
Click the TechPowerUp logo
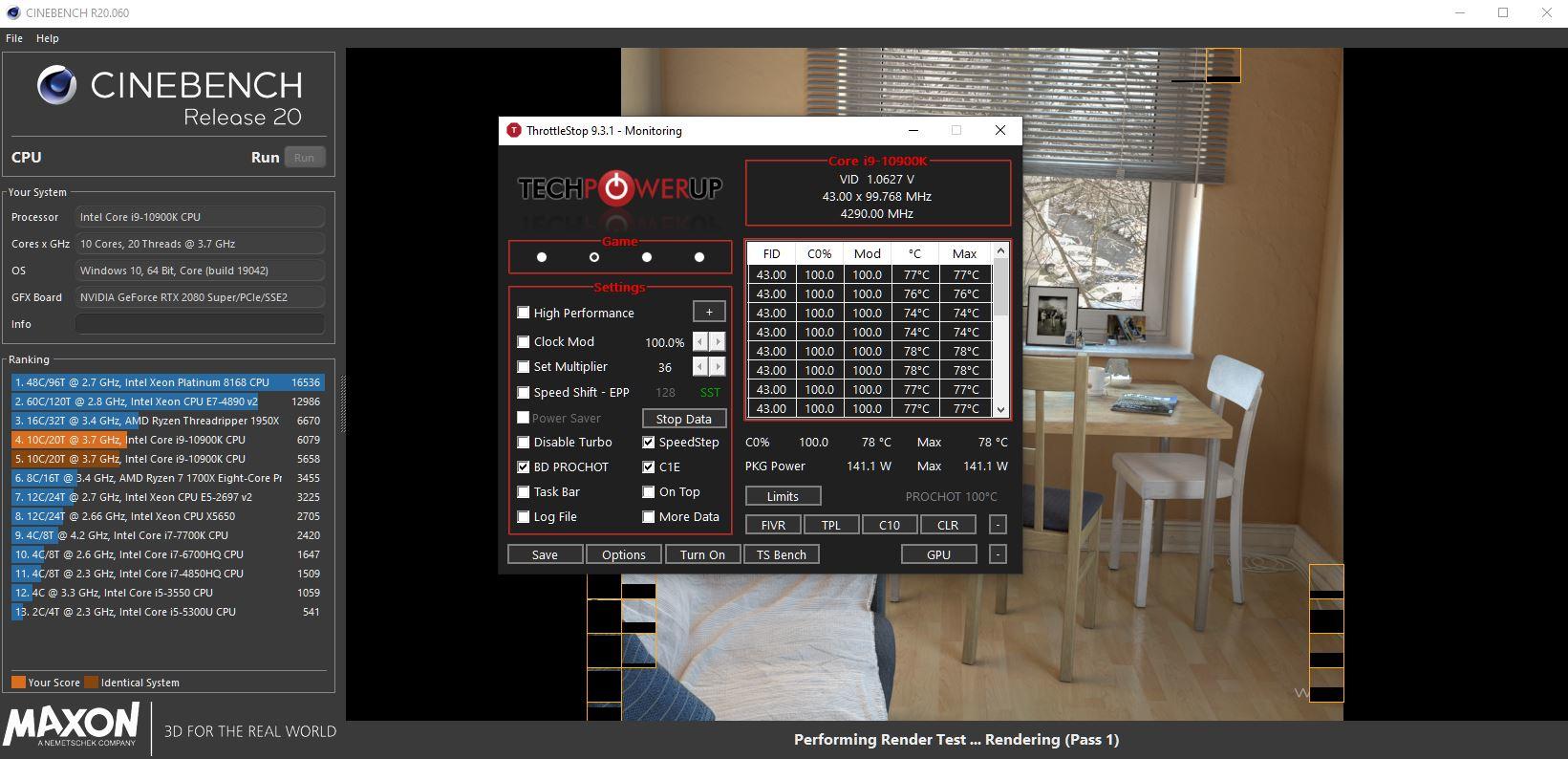[x=619, y=188]
